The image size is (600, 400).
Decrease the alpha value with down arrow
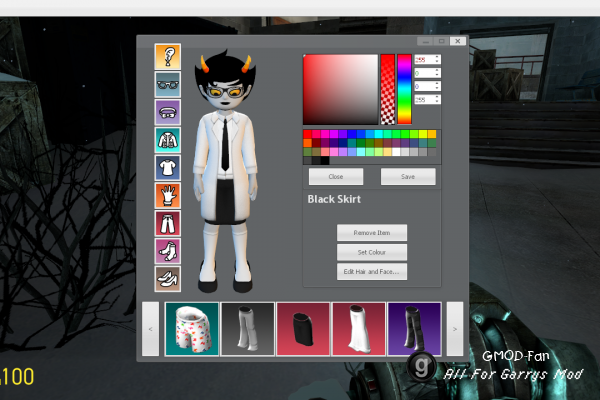click(x=437, y=101)
